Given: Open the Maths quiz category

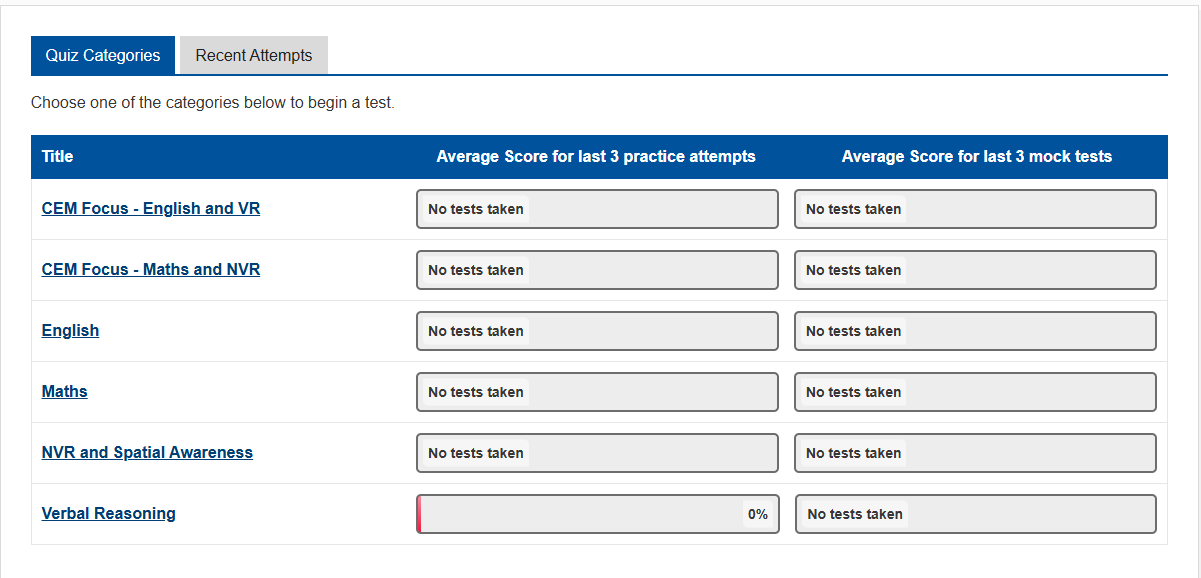Looking at the screenshot, I should 65,392.
